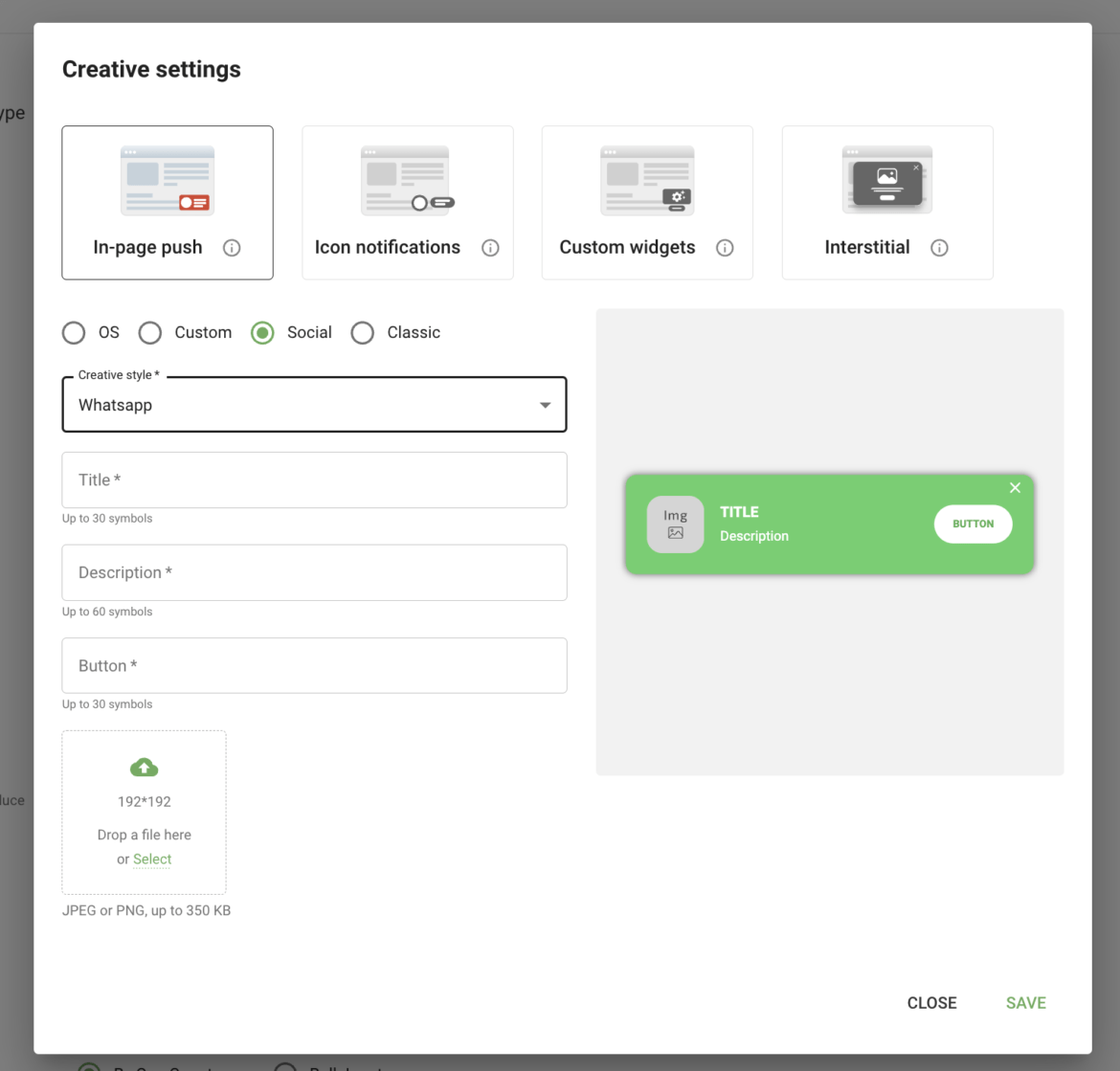Save the creative settings
This screenshot has height=1071, width=1120.
pos(1025,1002)
